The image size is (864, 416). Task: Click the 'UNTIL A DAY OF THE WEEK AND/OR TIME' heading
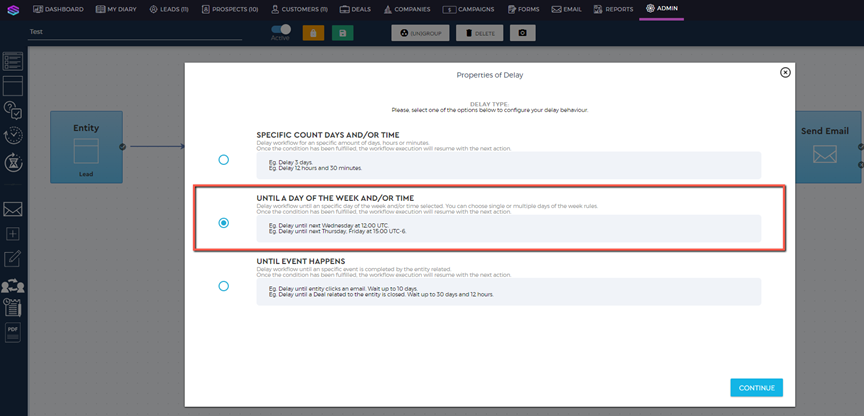tap(335, 198)
